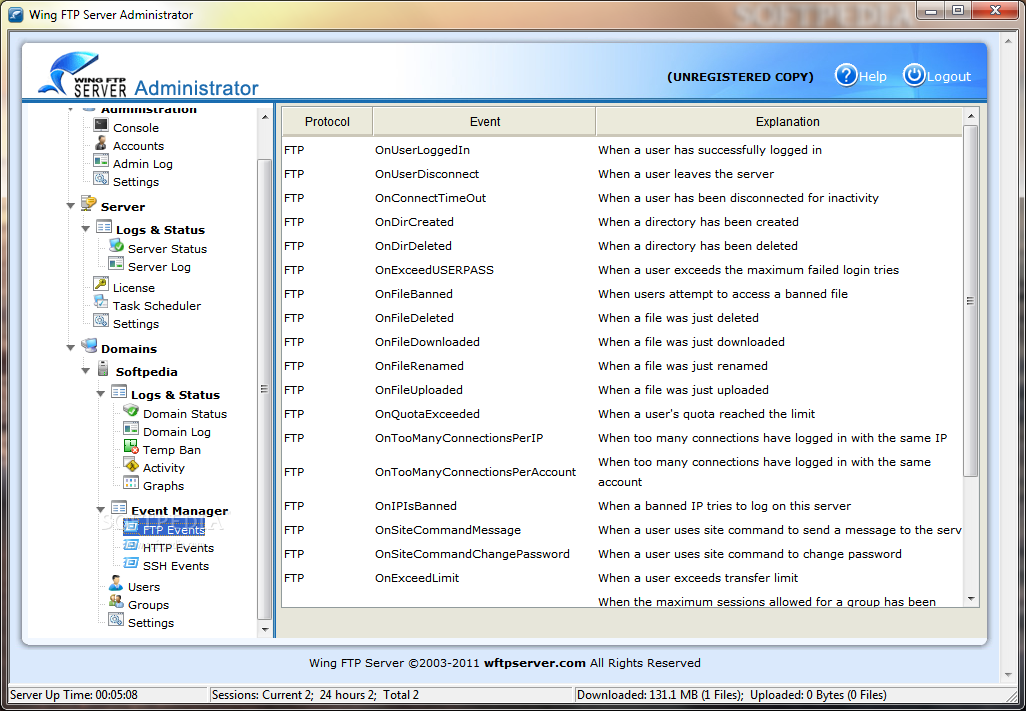Collapse Logs & Status under Server
The width and height of the screenshot is (1026, 711).
click(x=86, y=229)
